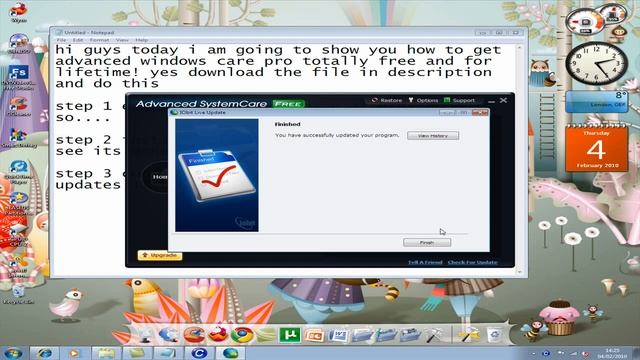Open the Restore option in Advanced SystemCare

coord(387,100)
